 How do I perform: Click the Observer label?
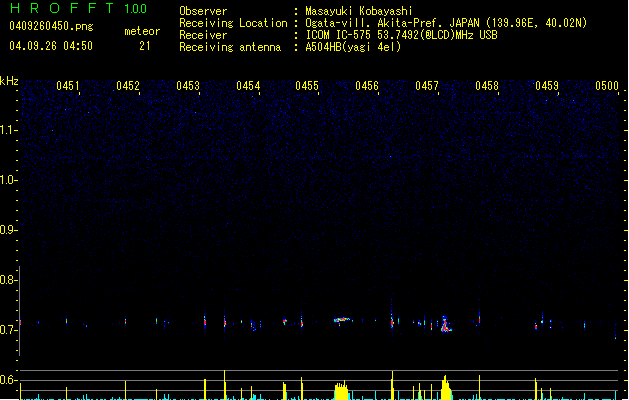click(203, 11)
